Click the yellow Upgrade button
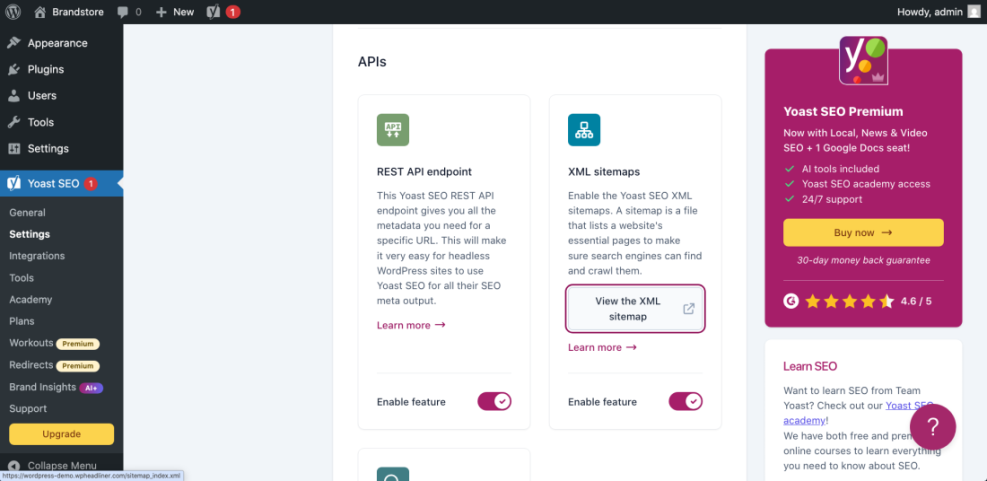The height and width of the screenshot is (481, 987). point(62,434)
